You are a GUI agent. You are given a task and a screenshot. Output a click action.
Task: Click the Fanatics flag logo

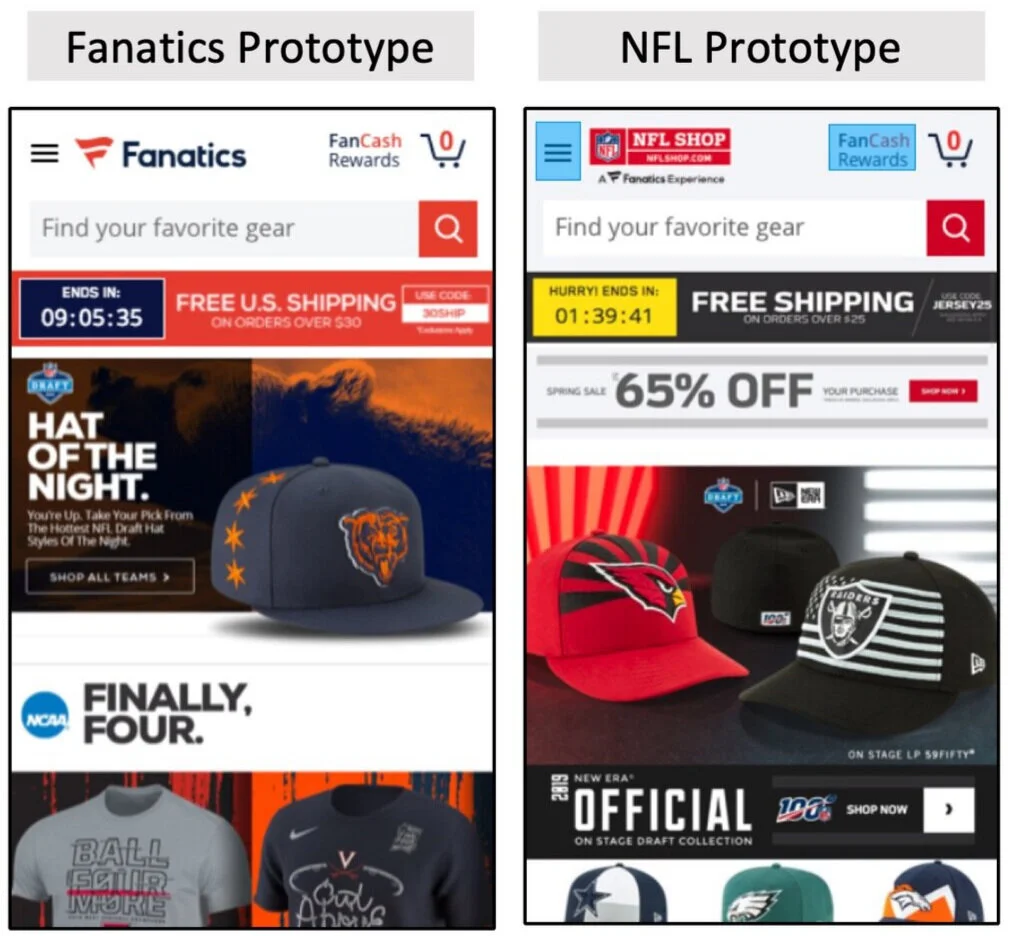click(x=94, y=152)
